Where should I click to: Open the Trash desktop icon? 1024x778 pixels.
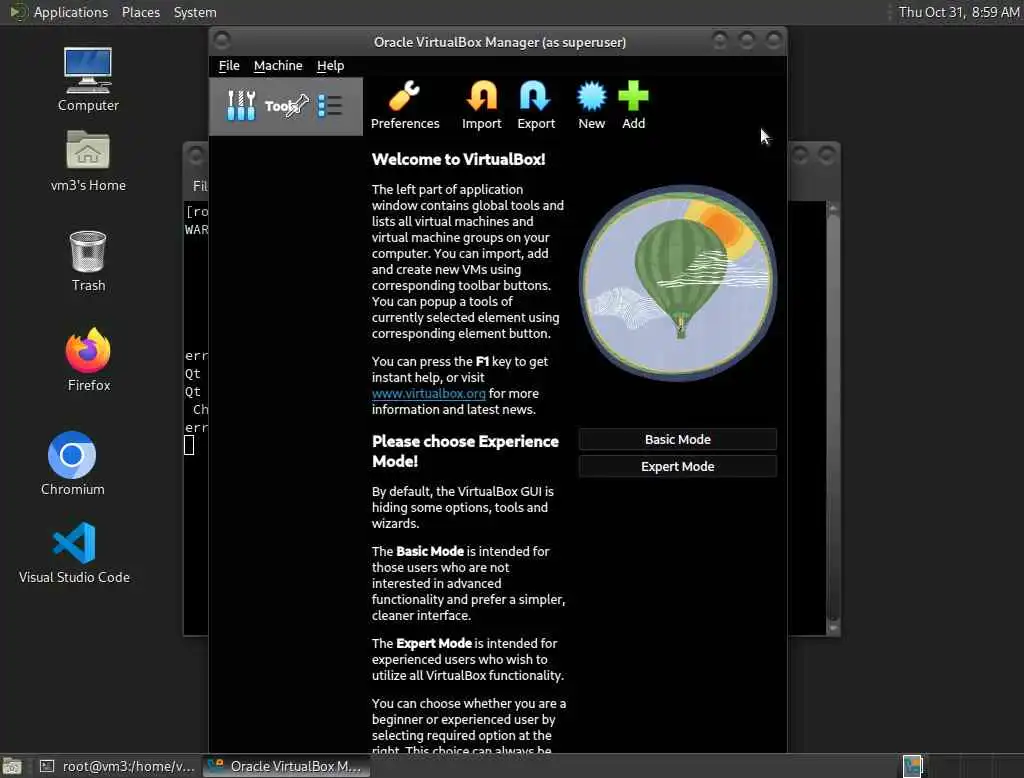pyautogui.click(x=88, y=261)
